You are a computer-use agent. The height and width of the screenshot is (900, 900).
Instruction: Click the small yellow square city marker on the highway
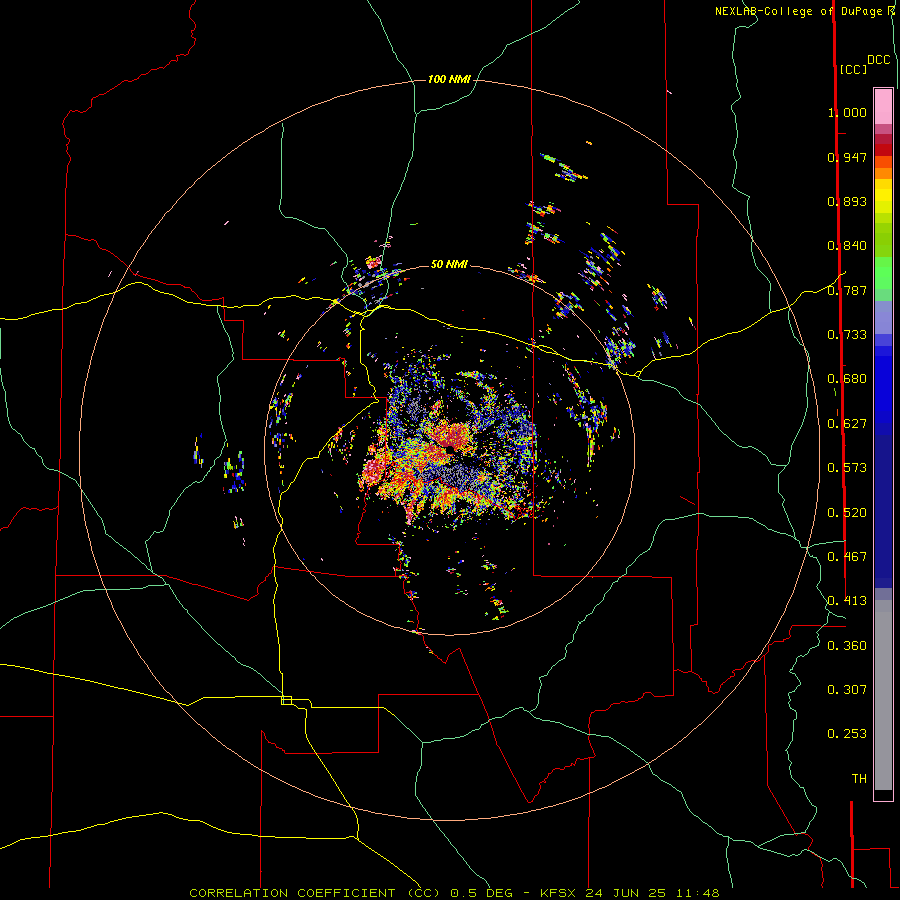[x=286, y=700]
